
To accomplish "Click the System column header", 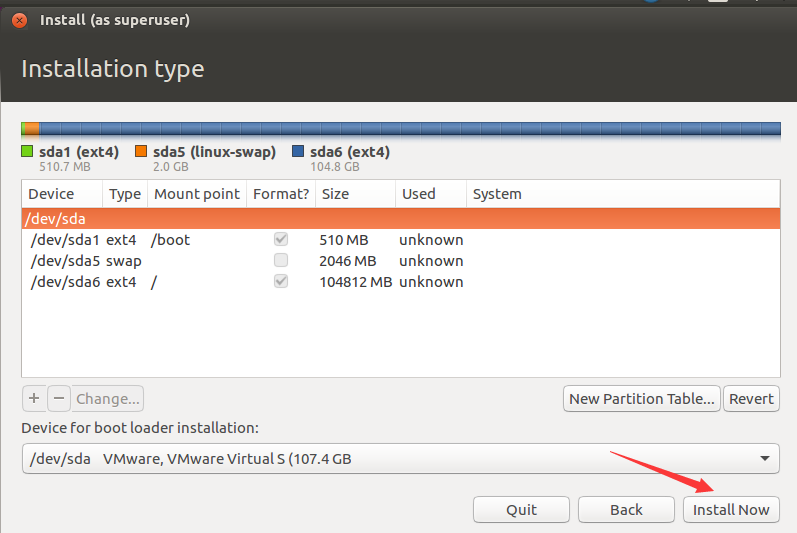I will [623, 194].
